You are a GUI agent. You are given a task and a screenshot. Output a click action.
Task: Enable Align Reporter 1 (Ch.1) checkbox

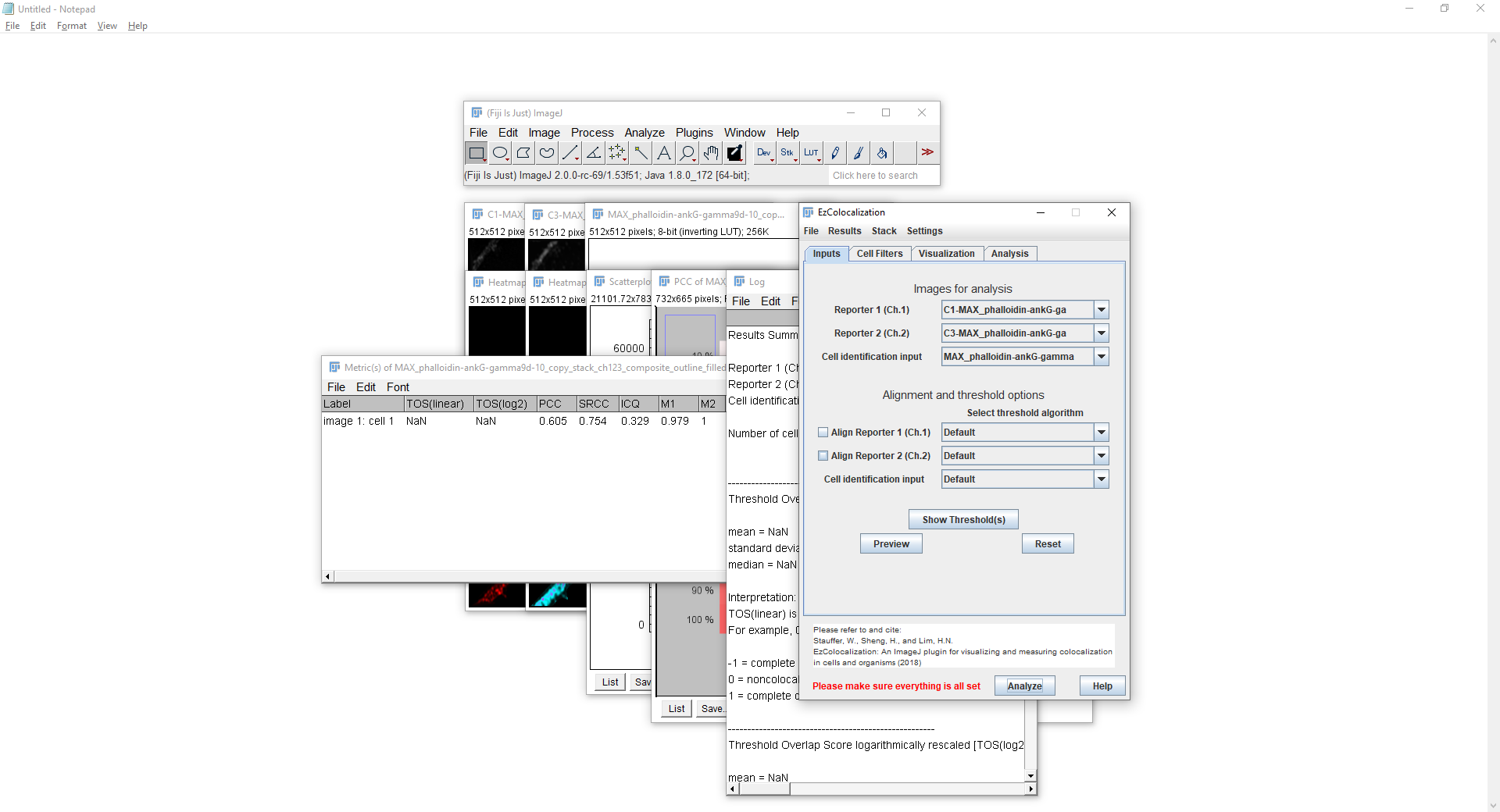(x=823, y=433)
